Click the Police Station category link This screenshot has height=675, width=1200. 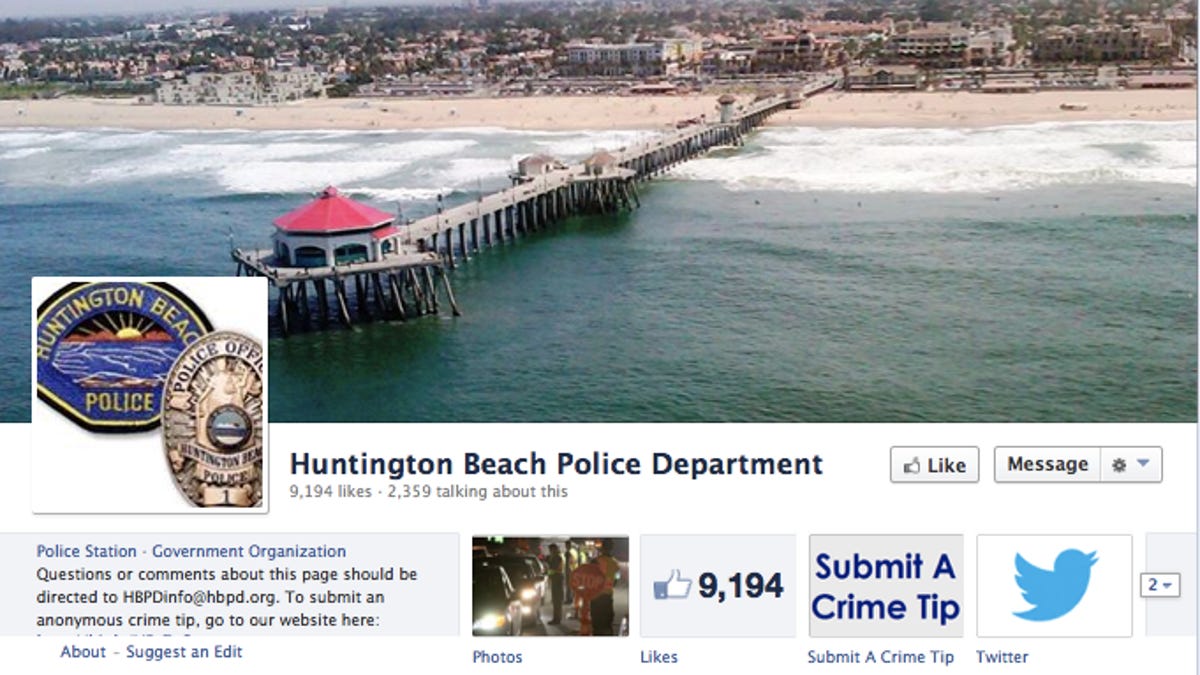[x=87, y=551]
